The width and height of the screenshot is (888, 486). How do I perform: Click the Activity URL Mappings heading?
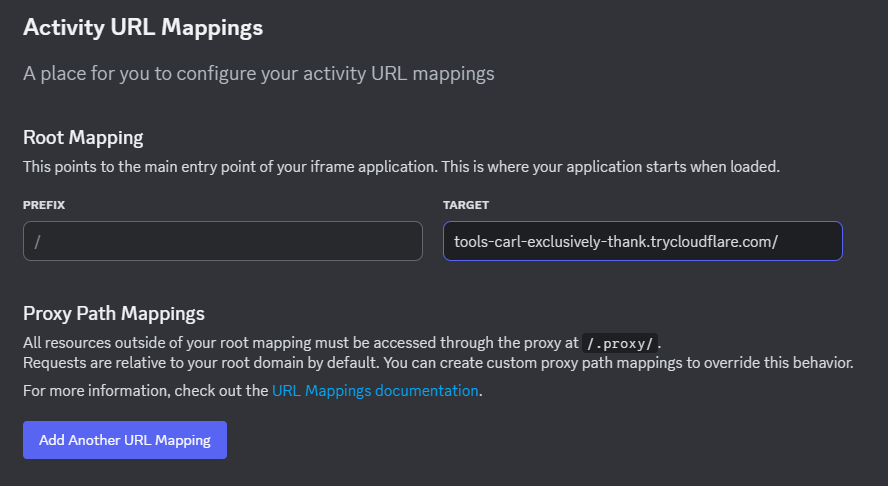pos(143,28)
